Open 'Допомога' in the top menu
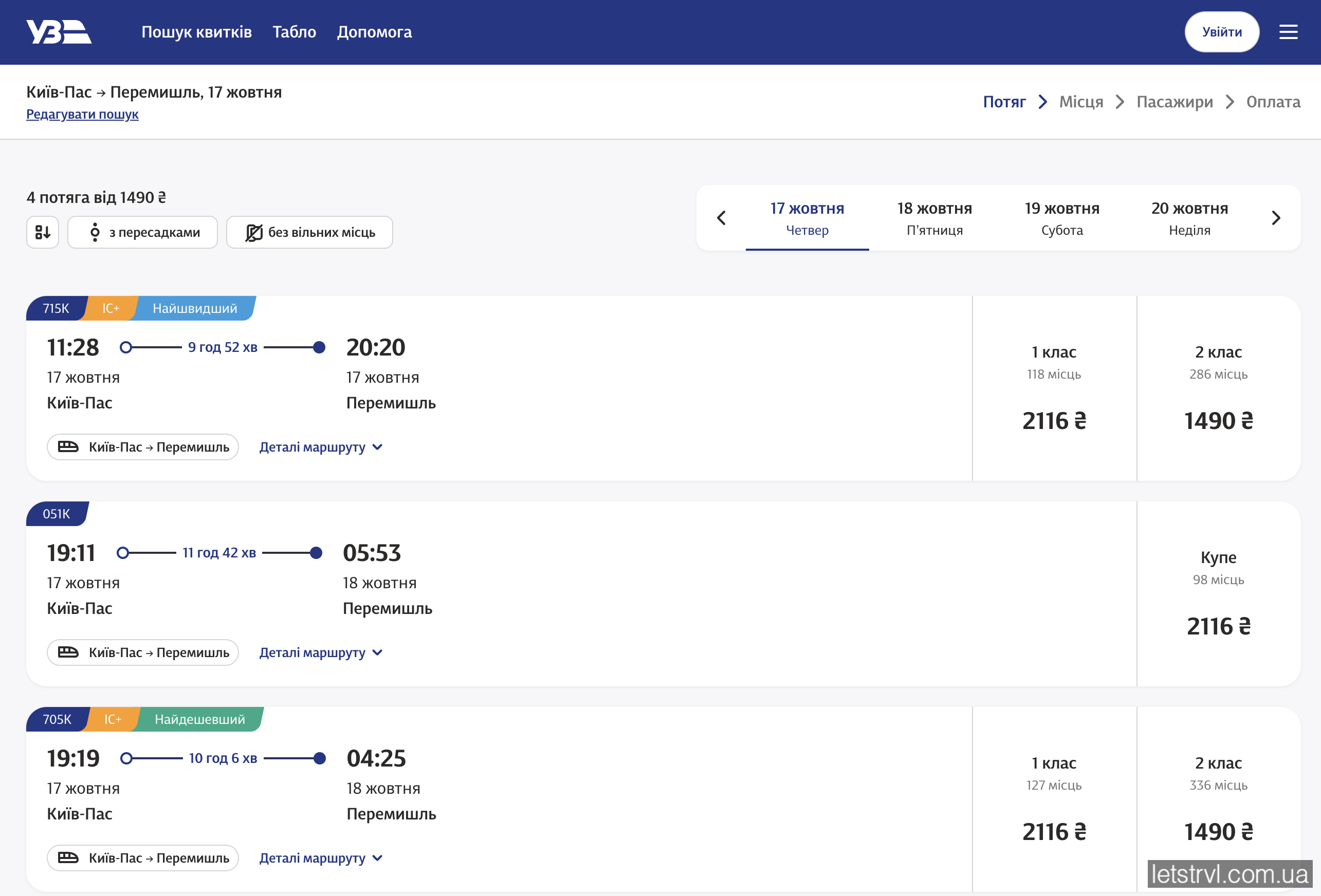The image size is (1321, 896). coord(375,32)
